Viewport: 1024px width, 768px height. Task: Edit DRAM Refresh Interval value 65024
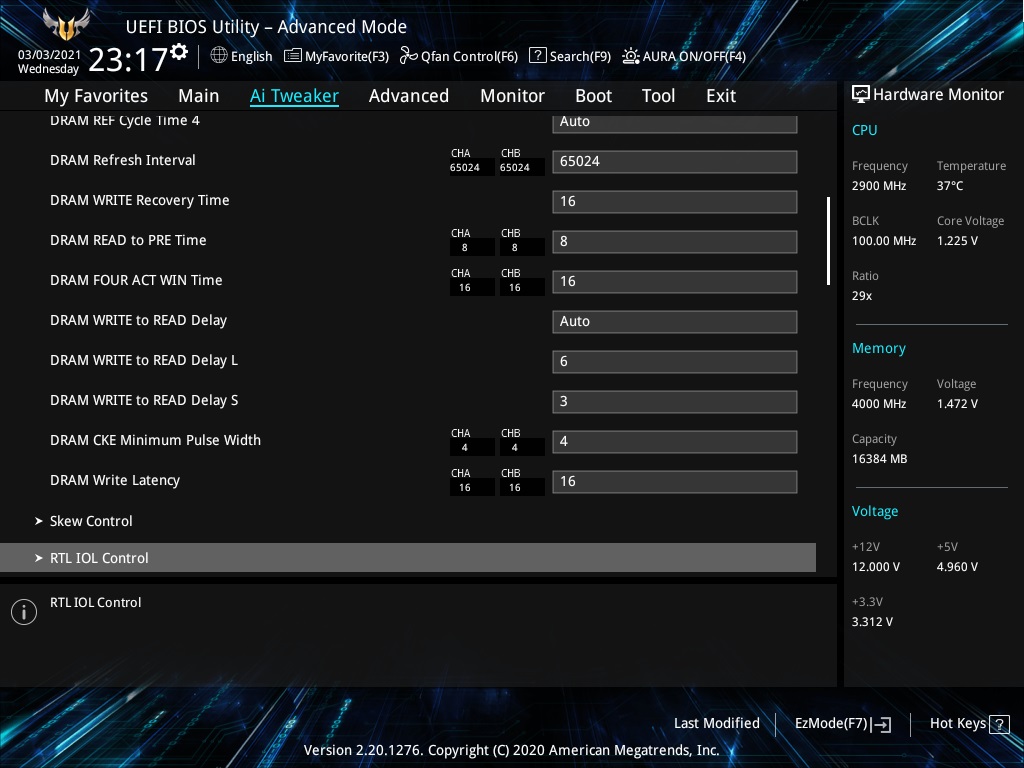pyautogui.click(x=675, y=161)
